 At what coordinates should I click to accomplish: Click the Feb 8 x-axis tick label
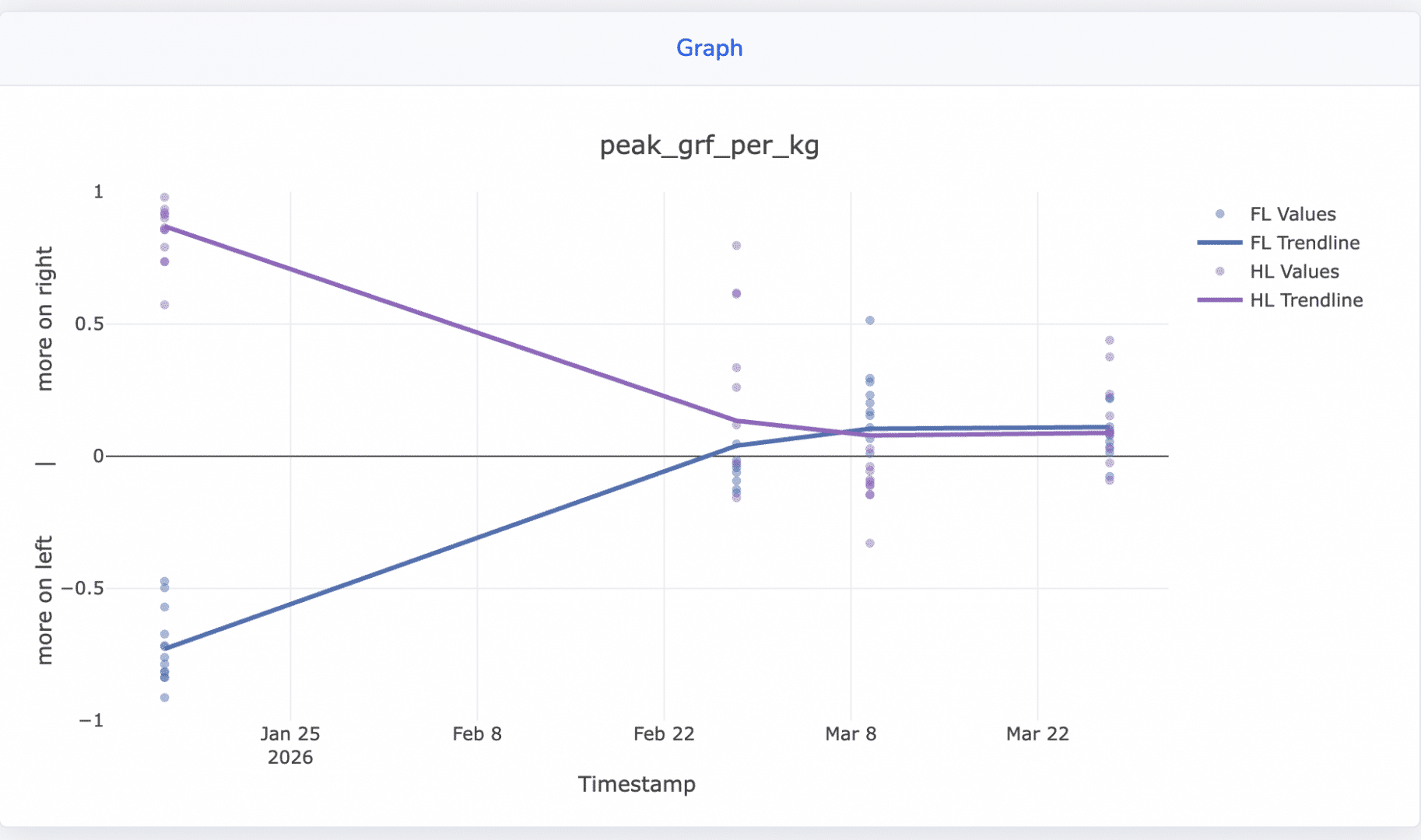(x=477, y=734)
